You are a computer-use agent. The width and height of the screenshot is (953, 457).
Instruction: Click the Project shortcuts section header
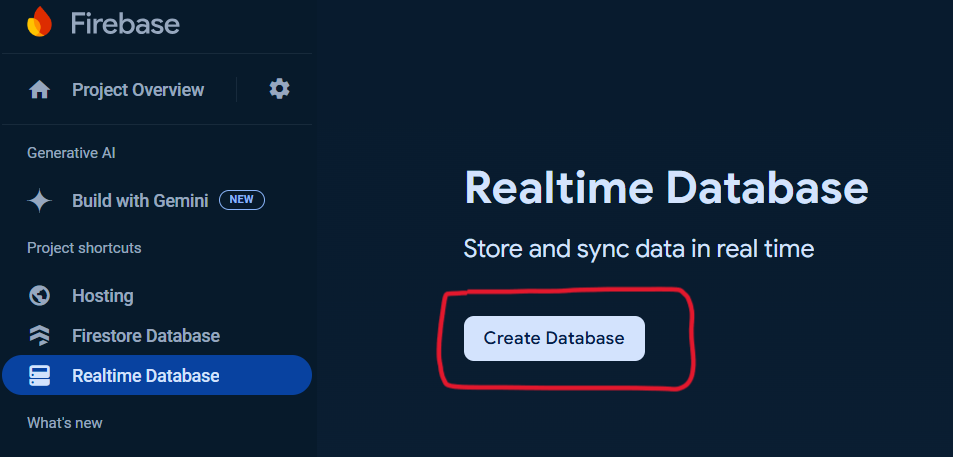84,248
